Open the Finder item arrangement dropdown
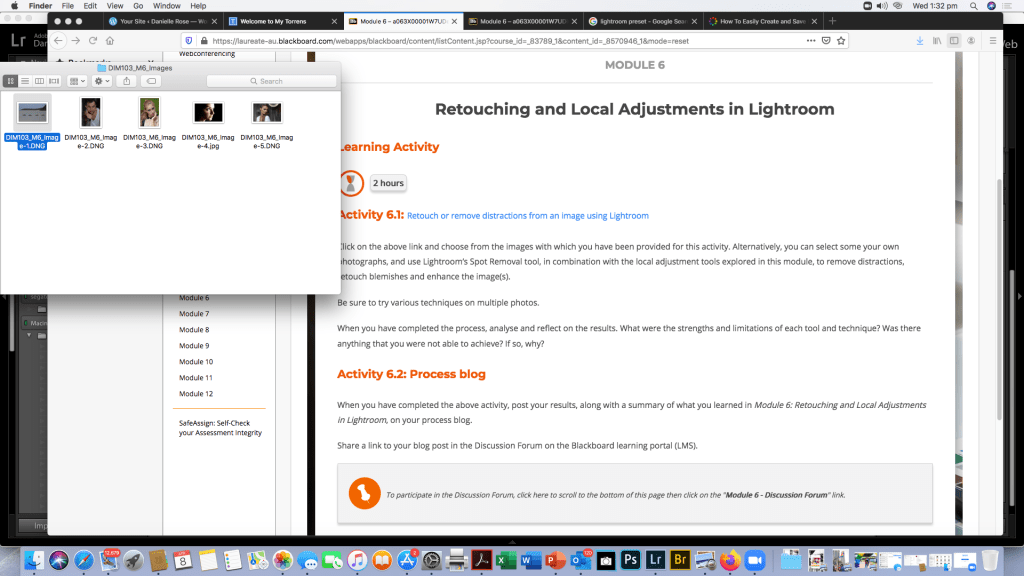This screenshot has width=1024, height=576. click(77, 81)
